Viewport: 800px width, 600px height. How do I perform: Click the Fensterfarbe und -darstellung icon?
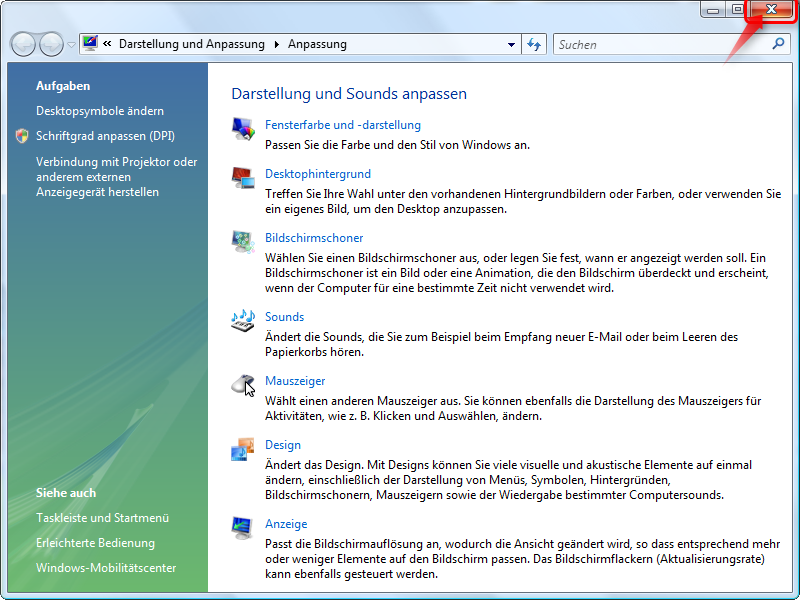click(x=243, y=128)
